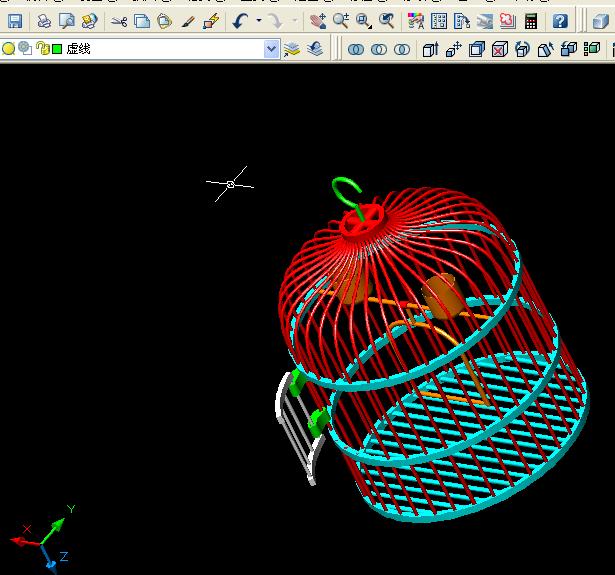
Task: Open the Tool Palettes window
Action: click(x=462, y=21)
